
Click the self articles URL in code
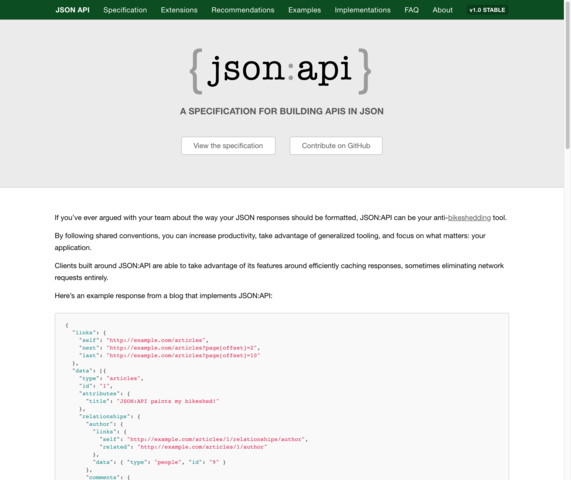pyautogui.click(x=156, y=340)
